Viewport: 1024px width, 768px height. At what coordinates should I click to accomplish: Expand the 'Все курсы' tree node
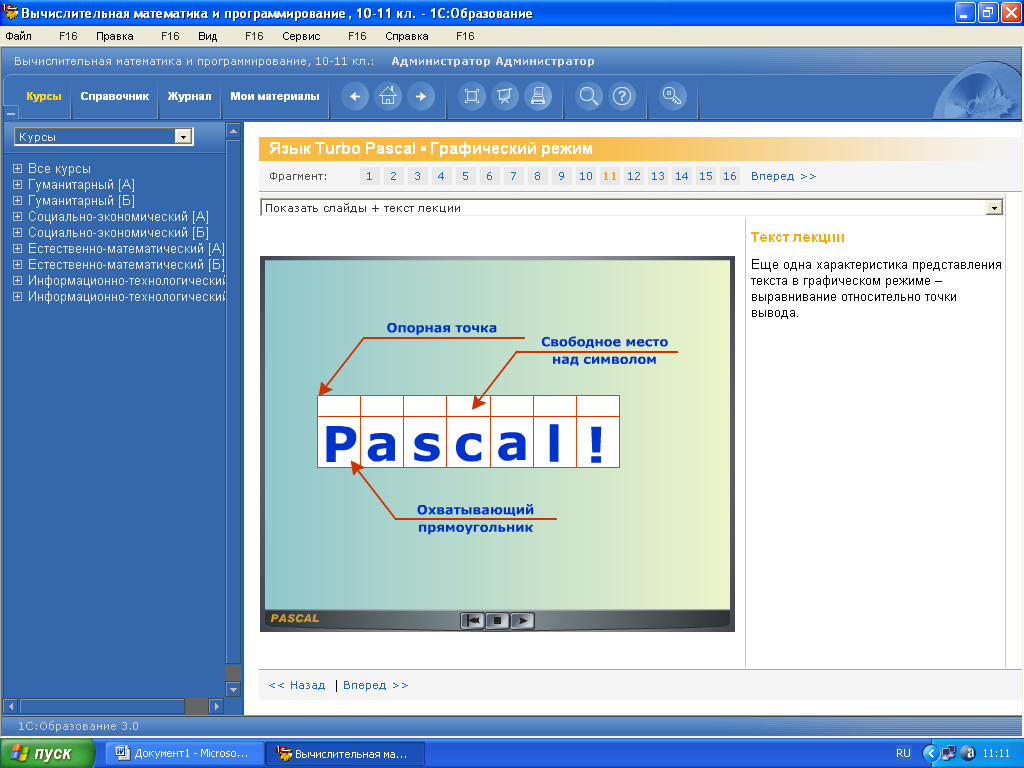[x=18, y=168]
